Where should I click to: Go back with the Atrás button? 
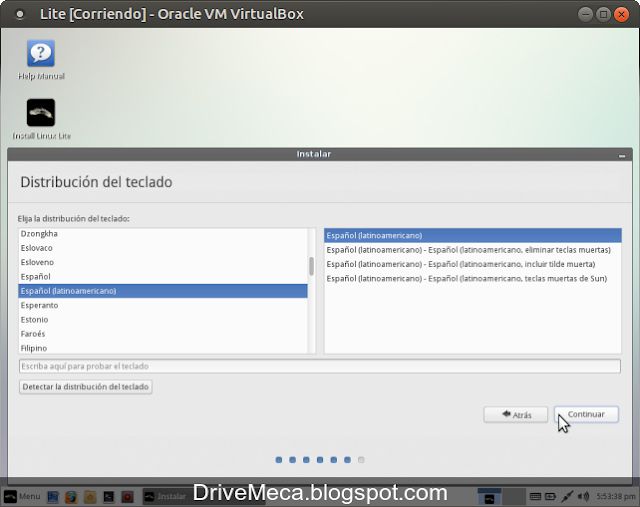516,415
